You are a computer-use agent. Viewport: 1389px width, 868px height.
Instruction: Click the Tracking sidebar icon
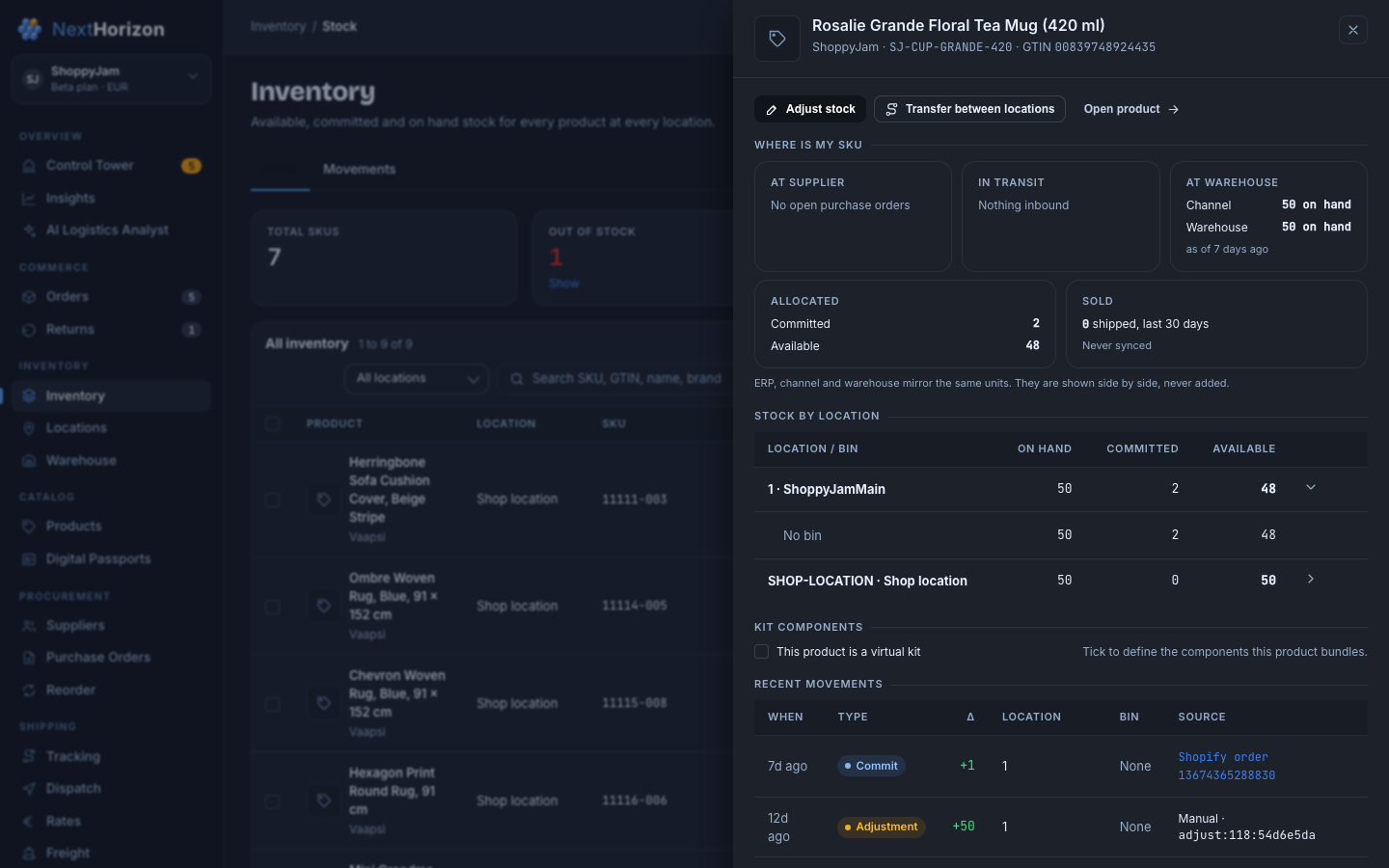29,757
